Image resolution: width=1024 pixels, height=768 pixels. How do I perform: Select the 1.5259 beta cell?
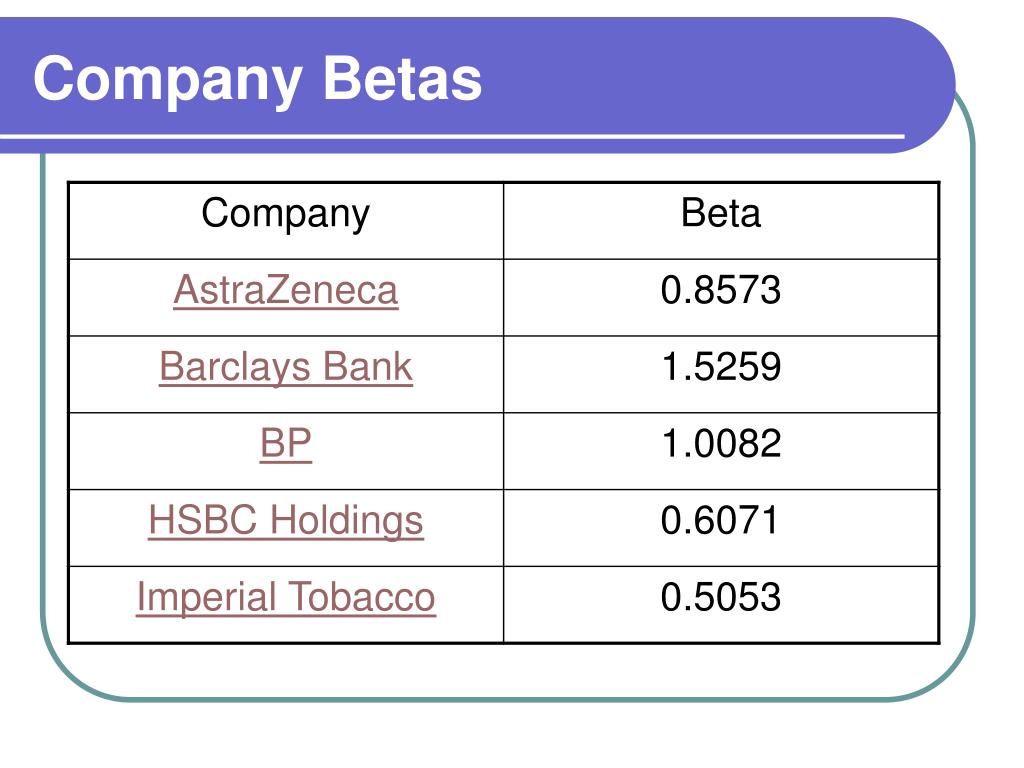(721, 374)
